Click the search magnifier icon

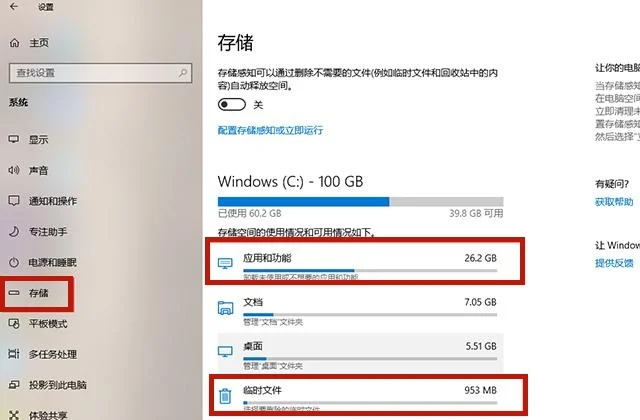pyautogui.click(x=182, y=73)
